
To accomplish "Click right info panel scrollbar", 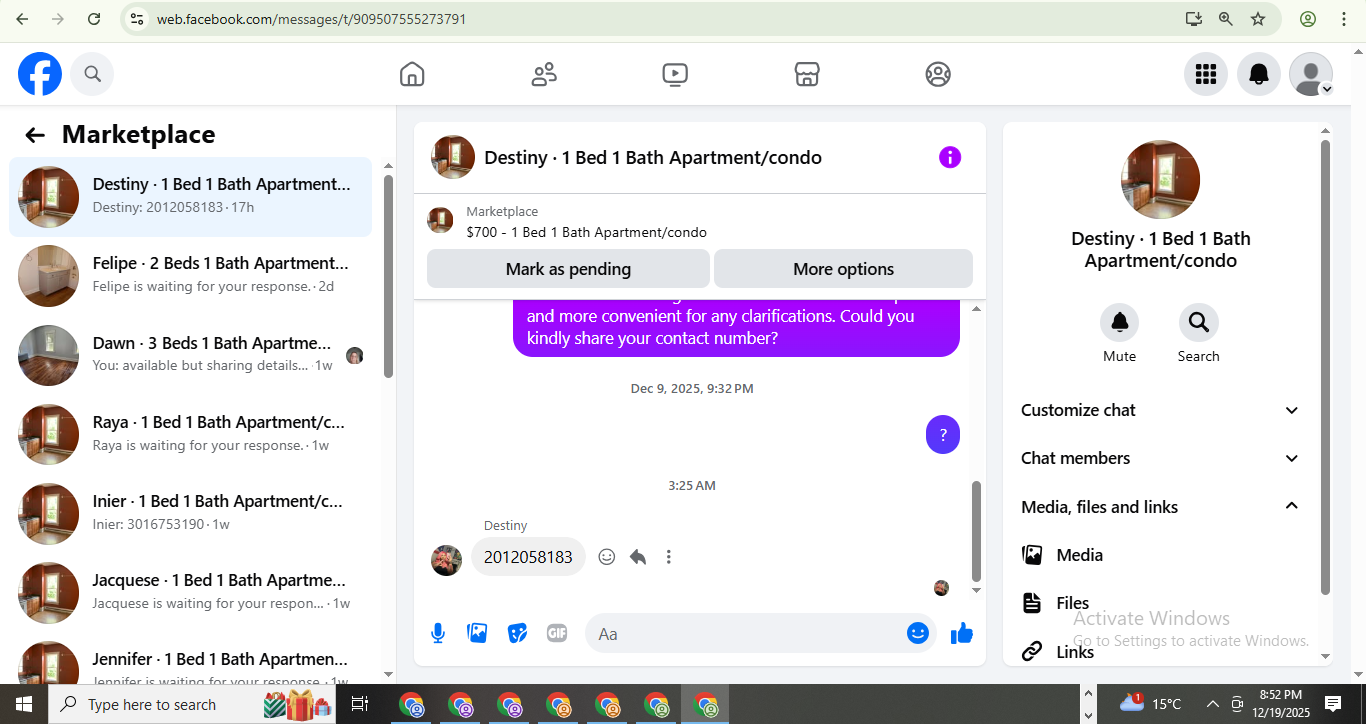I will (x=1326, y=368).
